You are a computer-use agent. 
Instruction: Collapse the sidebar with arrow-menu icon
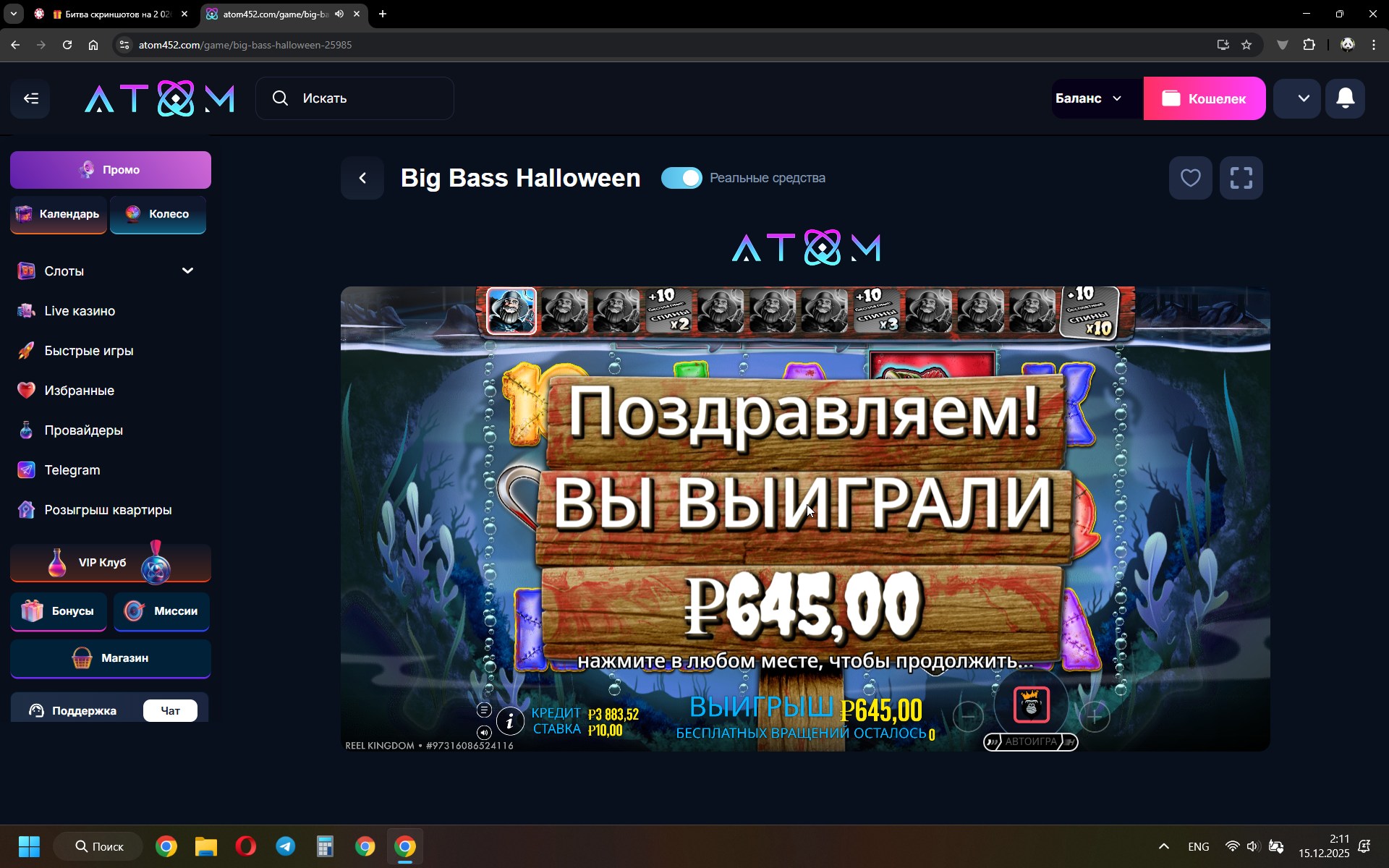30,98
